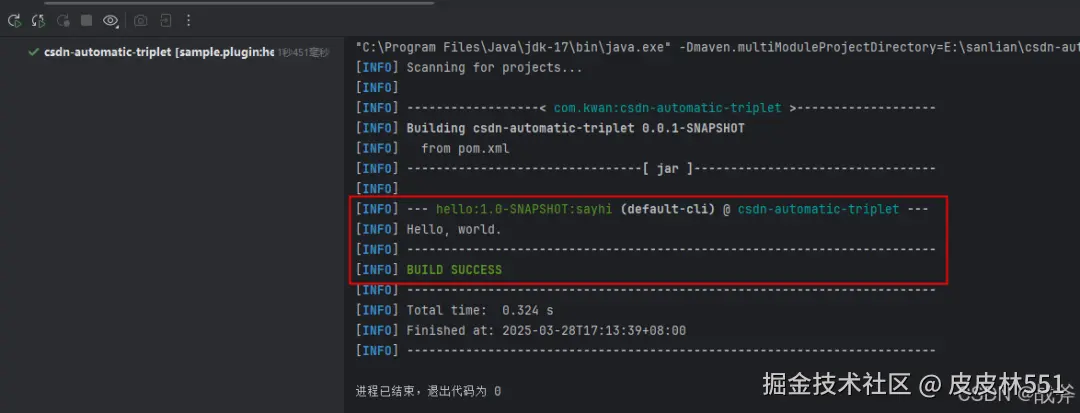Click the green success checkmark icon
The image size is (1080, 413).
[x=34, y=52]
